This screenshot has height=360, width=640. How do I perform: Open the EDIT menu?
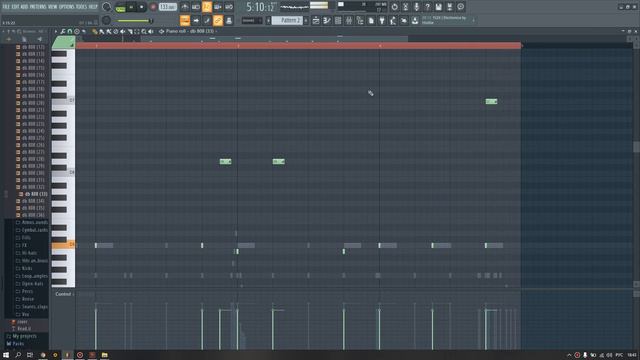[15, 7]
